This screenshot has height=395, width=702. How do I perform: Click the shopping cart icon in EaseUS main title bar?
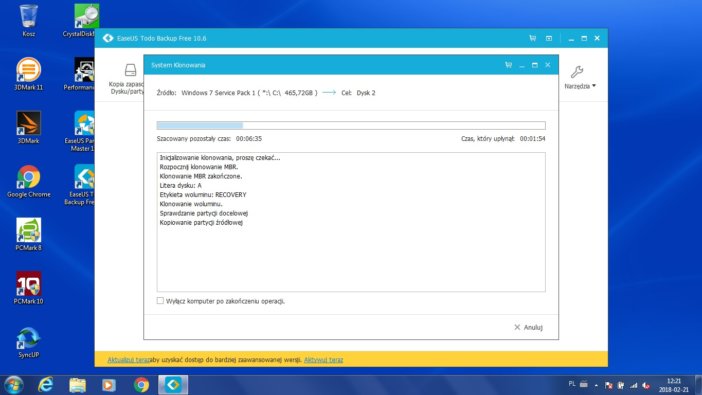pos(532,39)
